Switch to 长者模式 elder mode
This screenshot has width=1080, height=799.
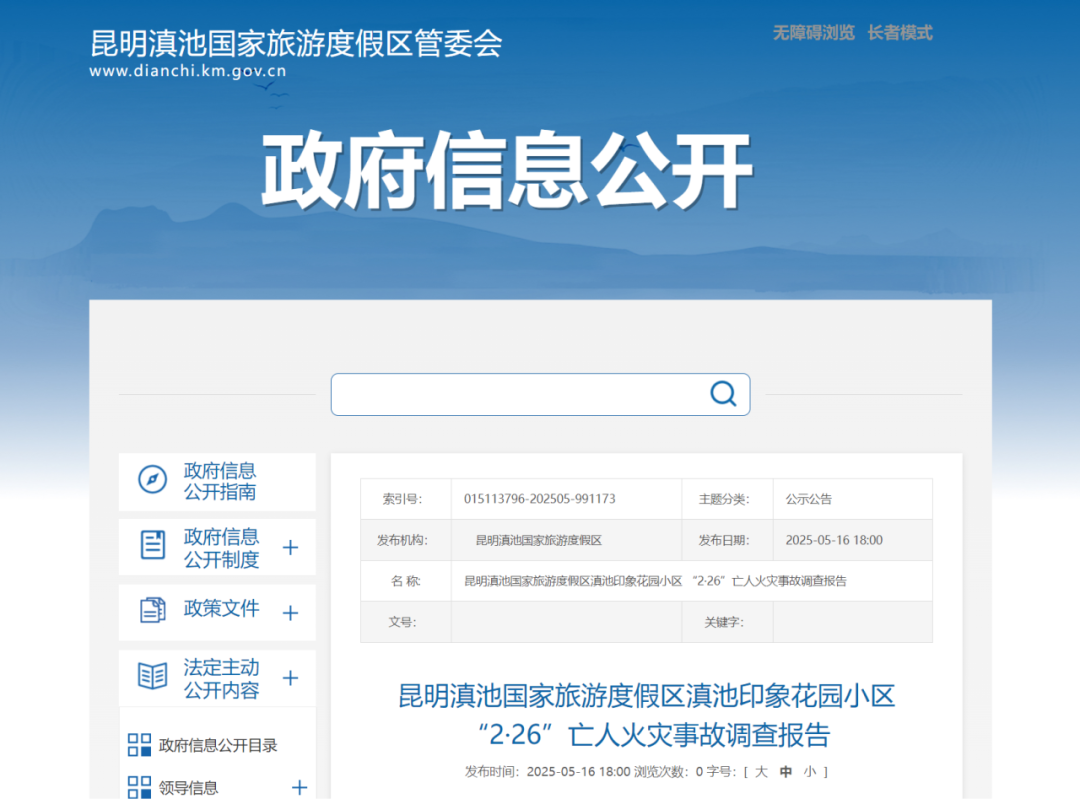[x=899, y=33]
